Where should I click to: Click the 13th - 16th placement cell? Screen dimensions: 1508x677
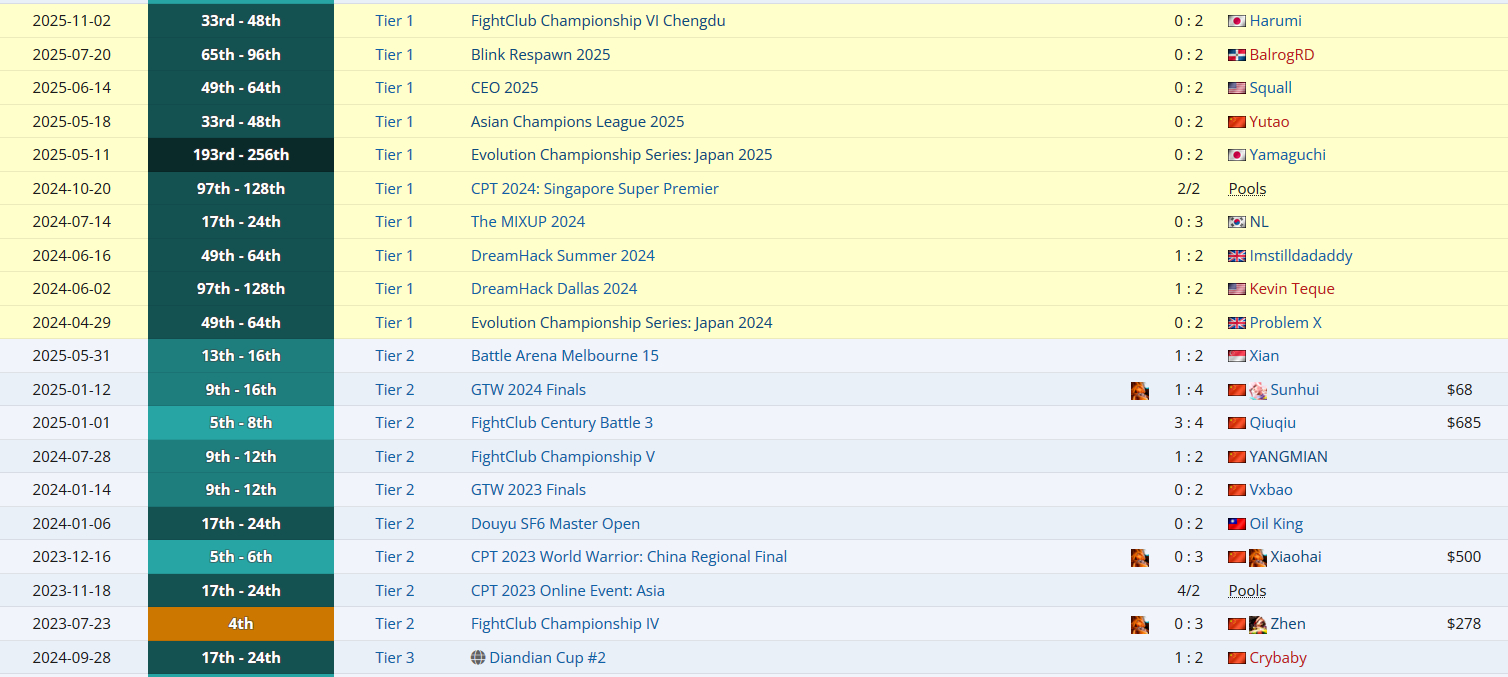coord(241,356)
